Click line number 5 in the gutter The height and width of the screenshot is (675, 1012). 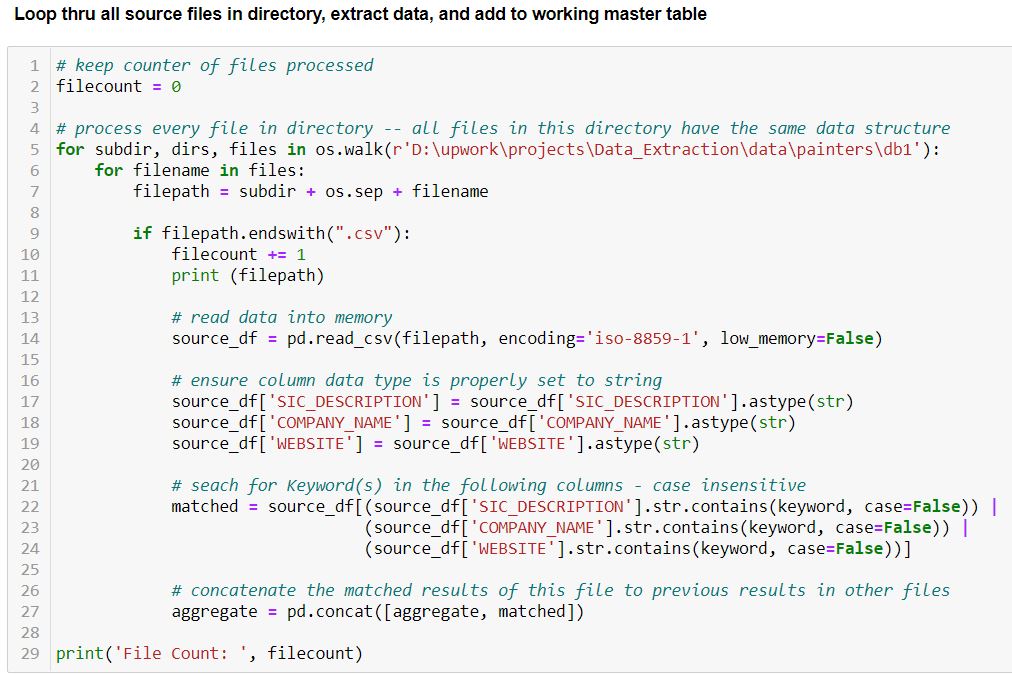pyautogui.click(x=34, y=149)
